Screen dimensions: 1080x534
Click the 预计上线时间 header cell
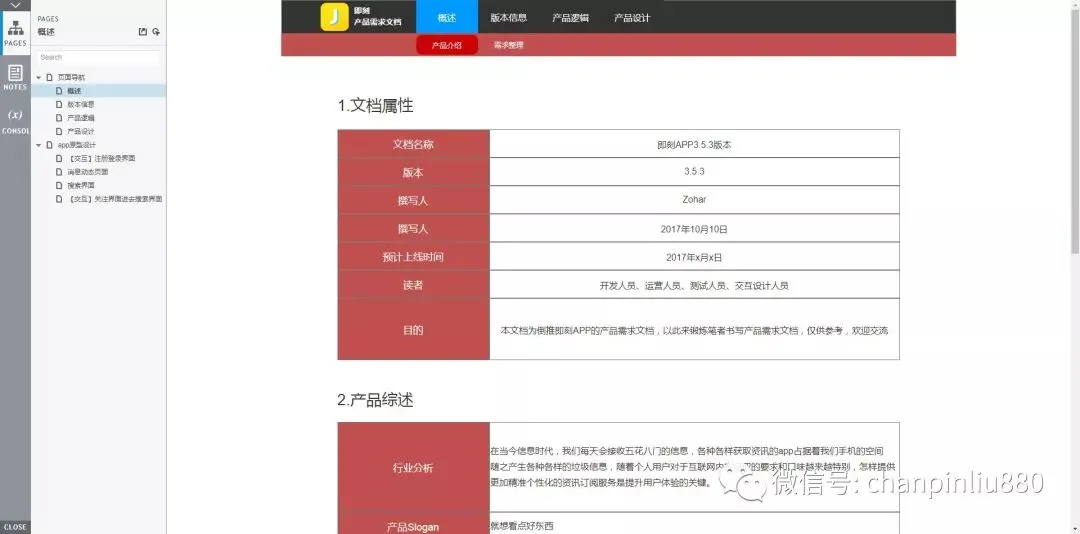[x=413, y=257]
